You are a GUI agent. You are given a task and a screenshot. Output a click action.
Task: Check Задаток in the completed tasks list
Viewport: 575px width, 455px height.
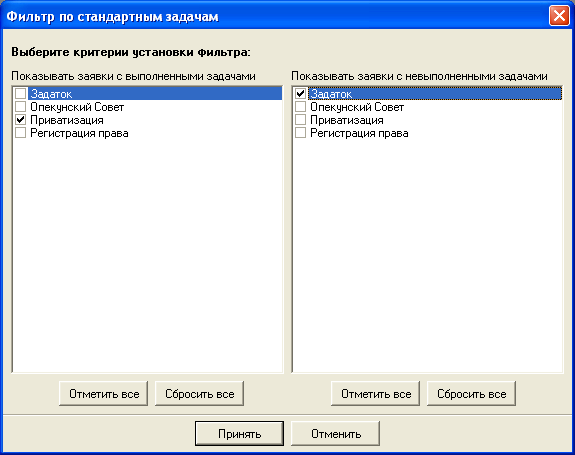click(x=21, y=94)
